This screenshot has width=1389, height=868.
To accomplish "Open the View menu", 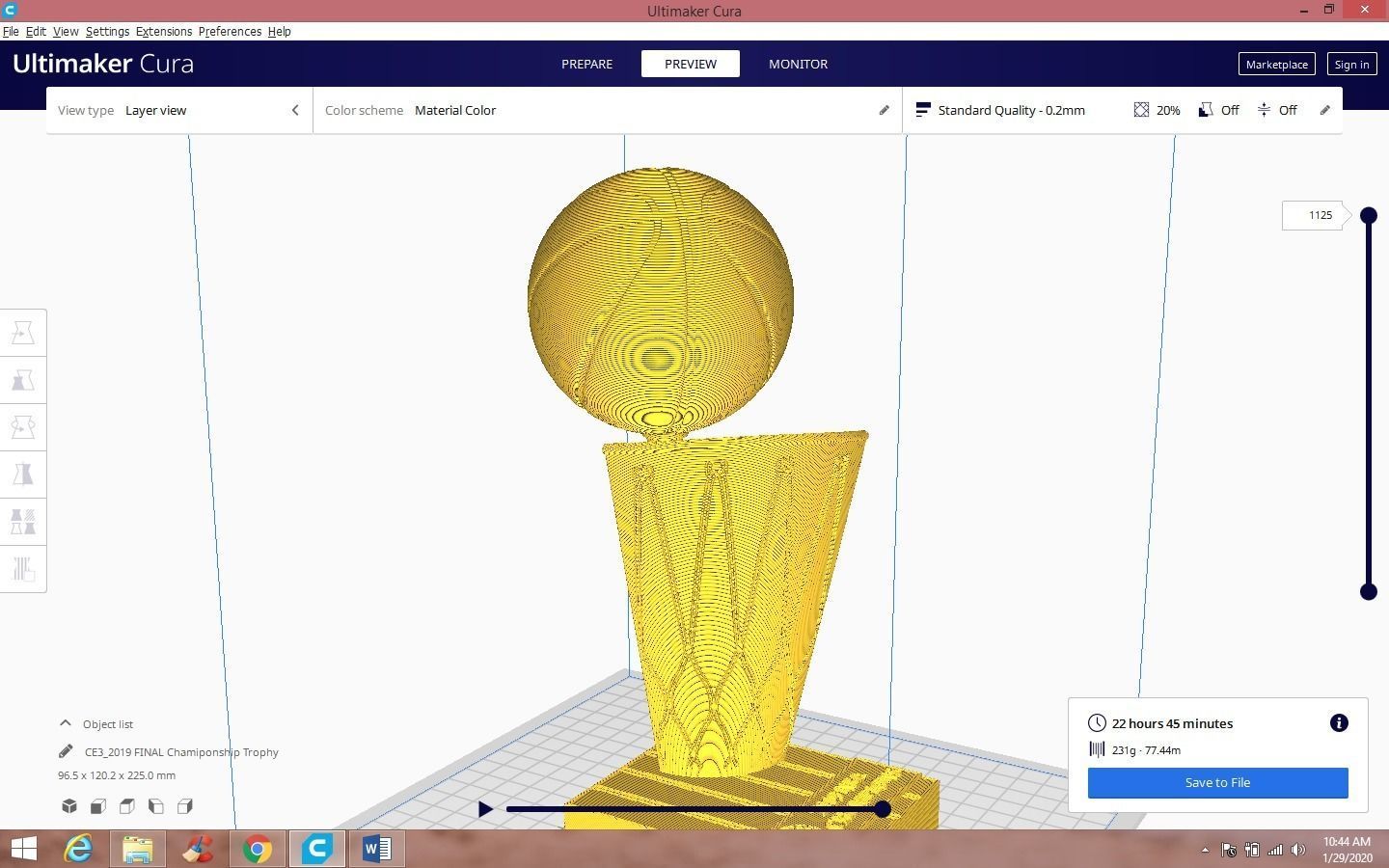I will click(66, 31).
